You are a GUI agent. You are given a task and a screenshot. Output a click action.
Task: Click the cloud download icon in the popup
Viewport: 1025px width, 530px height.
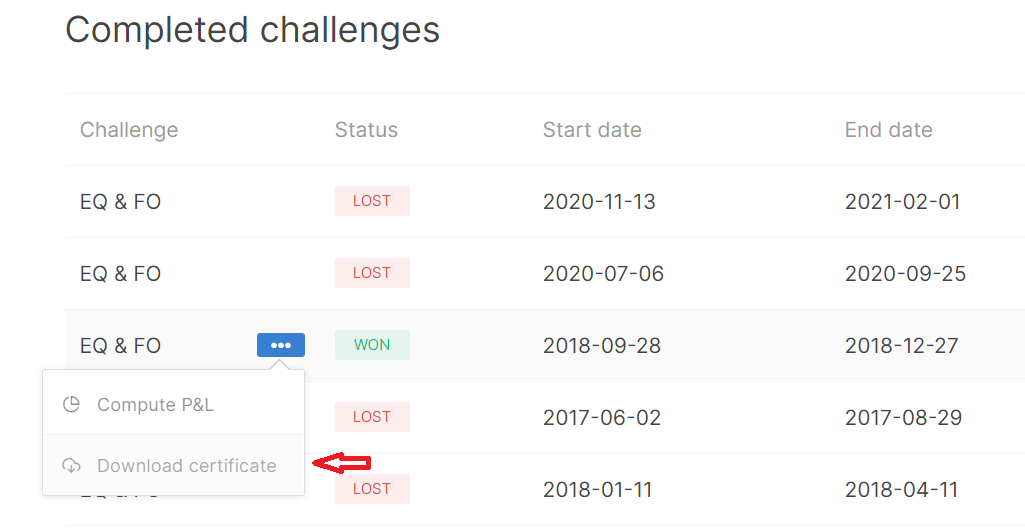pyautogui.click(x=71, y=465)
